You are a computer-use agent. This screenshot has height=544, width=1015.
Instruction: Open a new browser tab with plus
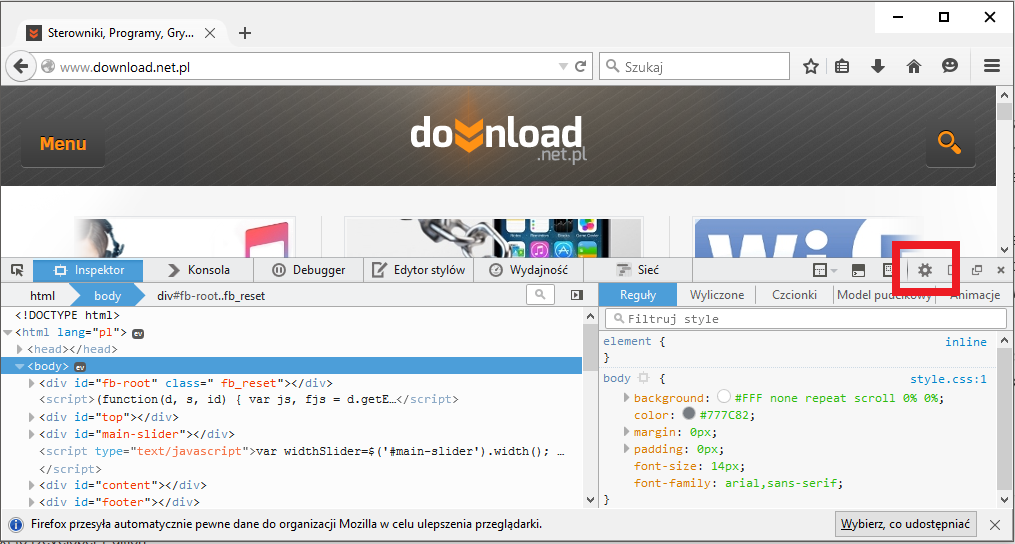(245, 33)
